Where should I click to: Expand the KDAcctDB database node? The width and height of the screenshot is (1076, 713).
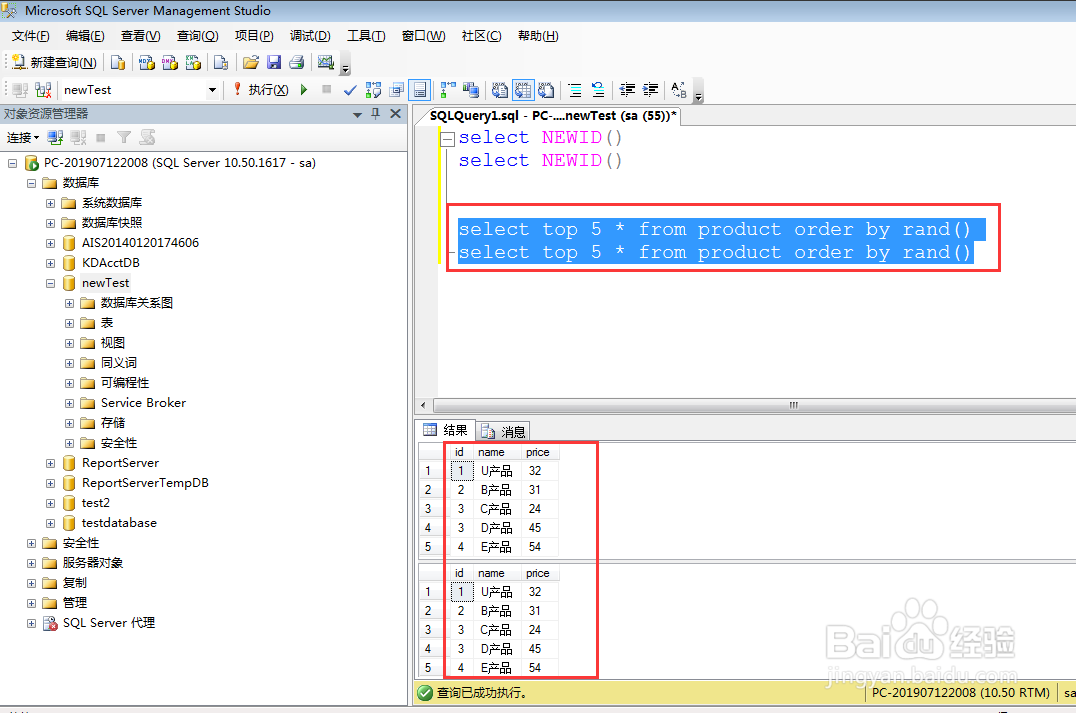click(50, 264)
